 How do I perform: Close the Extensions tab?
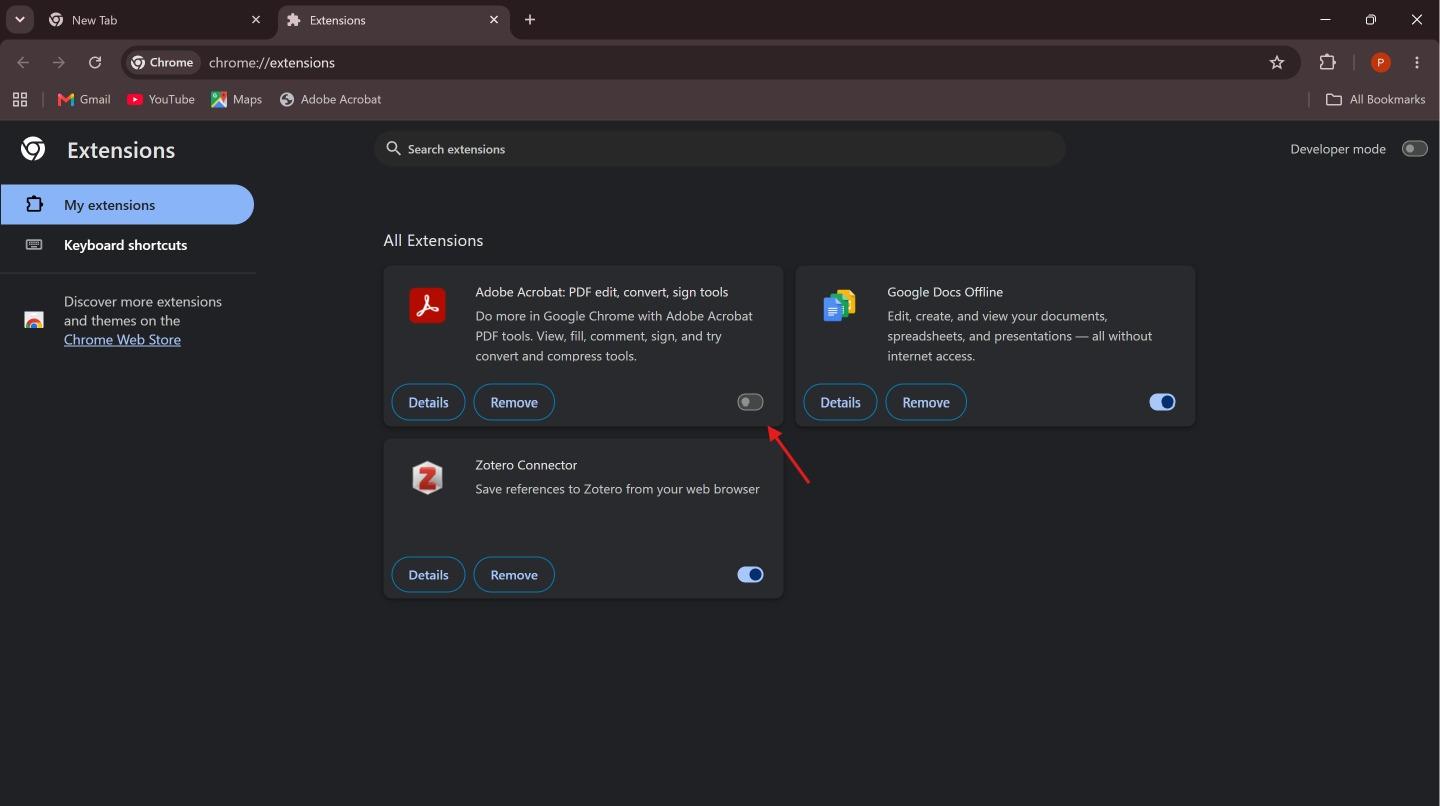(493, 20)
